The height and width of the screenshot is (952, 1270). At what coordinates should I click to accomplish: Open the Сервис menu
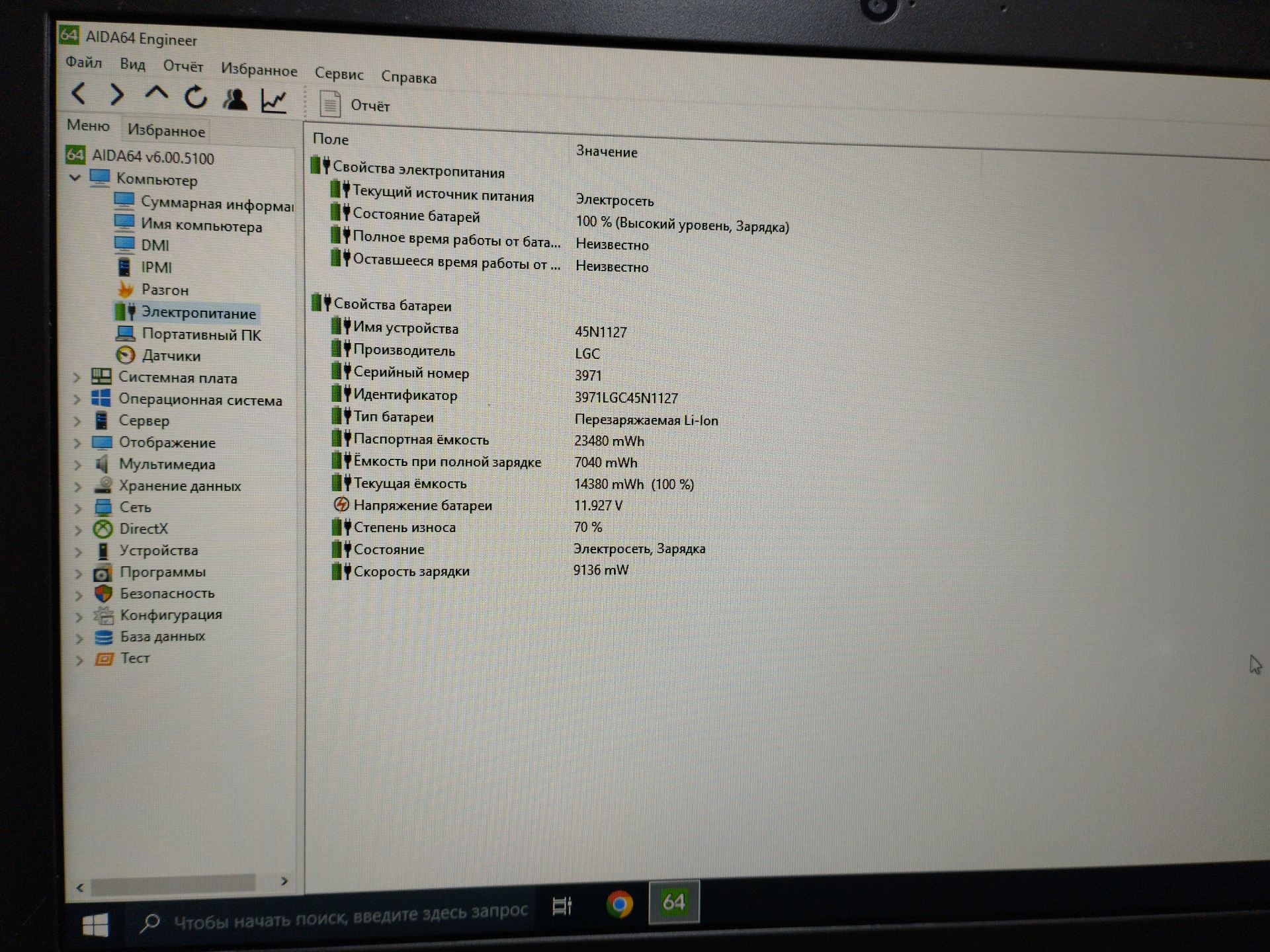click(339, 73)
